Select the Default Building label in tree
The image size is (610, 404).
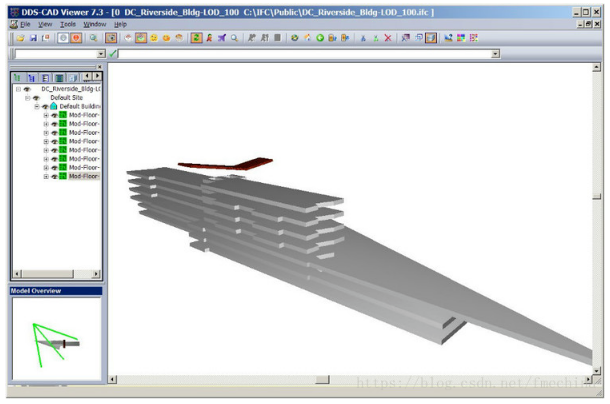(x=80, y=106)
